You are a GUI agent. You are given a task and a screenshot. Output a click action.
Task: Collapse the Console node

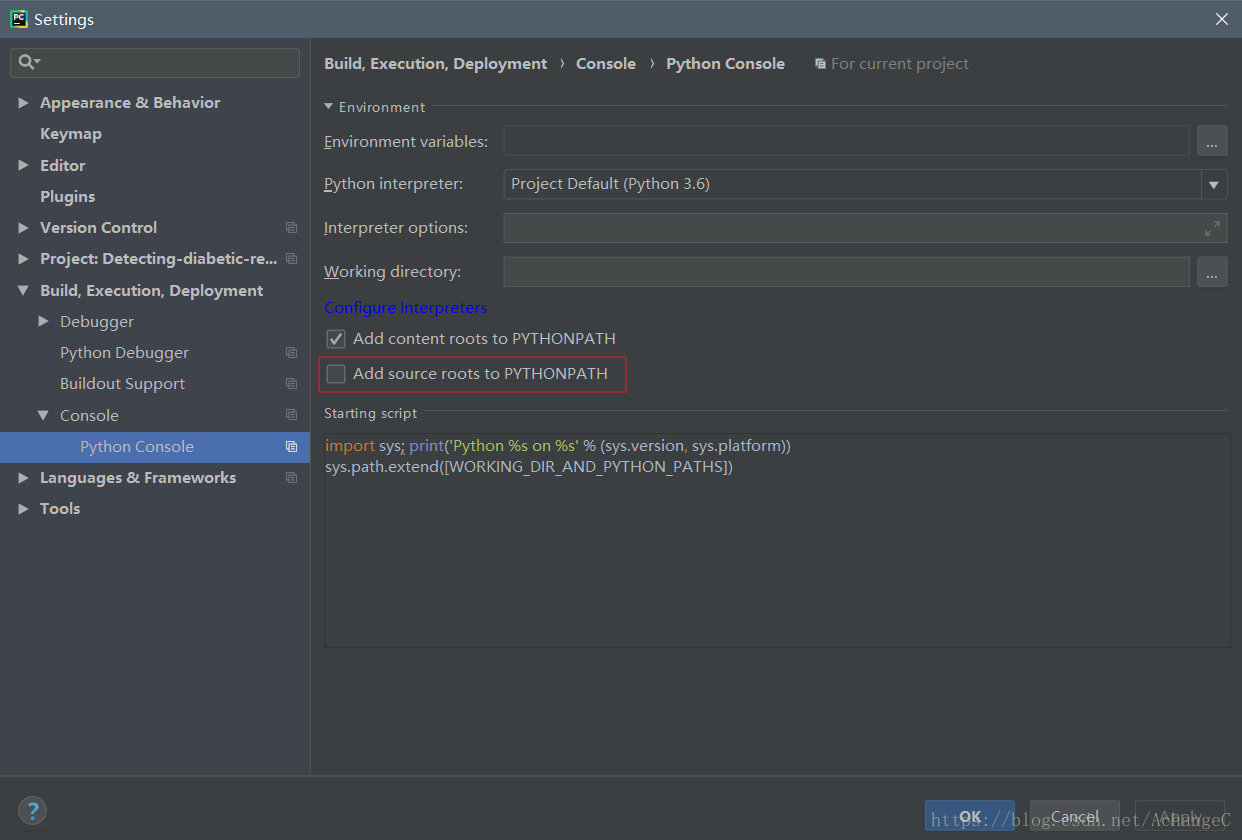coord(43,415)
